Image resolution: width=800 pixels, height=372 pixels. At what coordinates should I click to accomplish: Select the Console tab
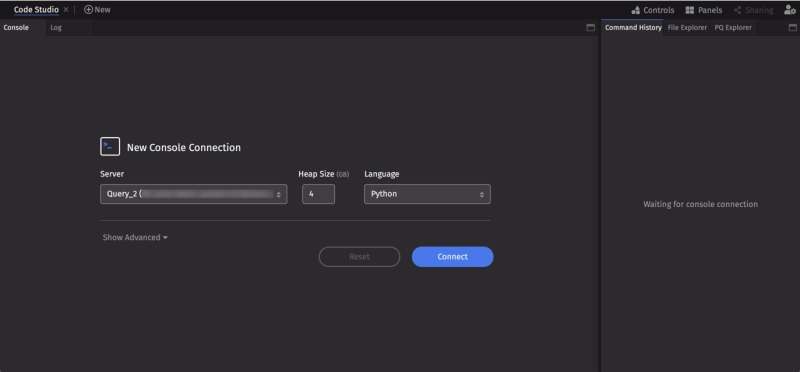[x=16, y=28]
